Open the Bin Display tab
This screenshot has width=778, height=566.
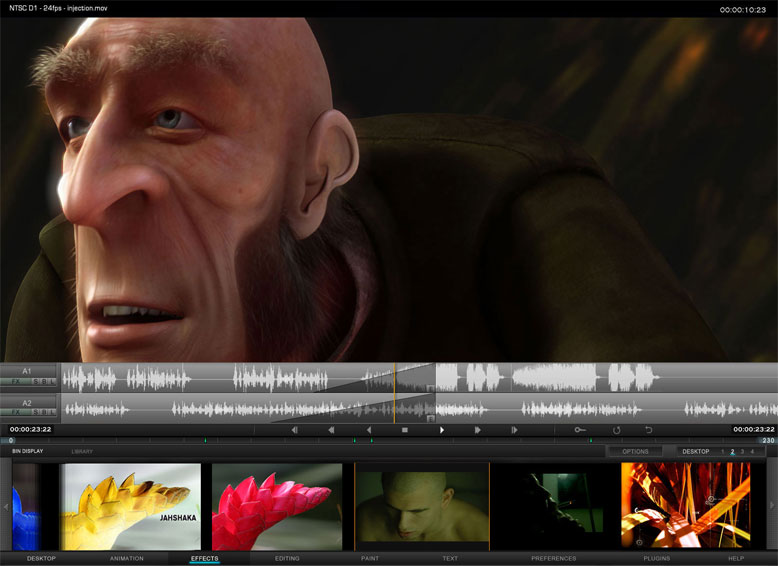pyautogui.click(x=28, y=451)
